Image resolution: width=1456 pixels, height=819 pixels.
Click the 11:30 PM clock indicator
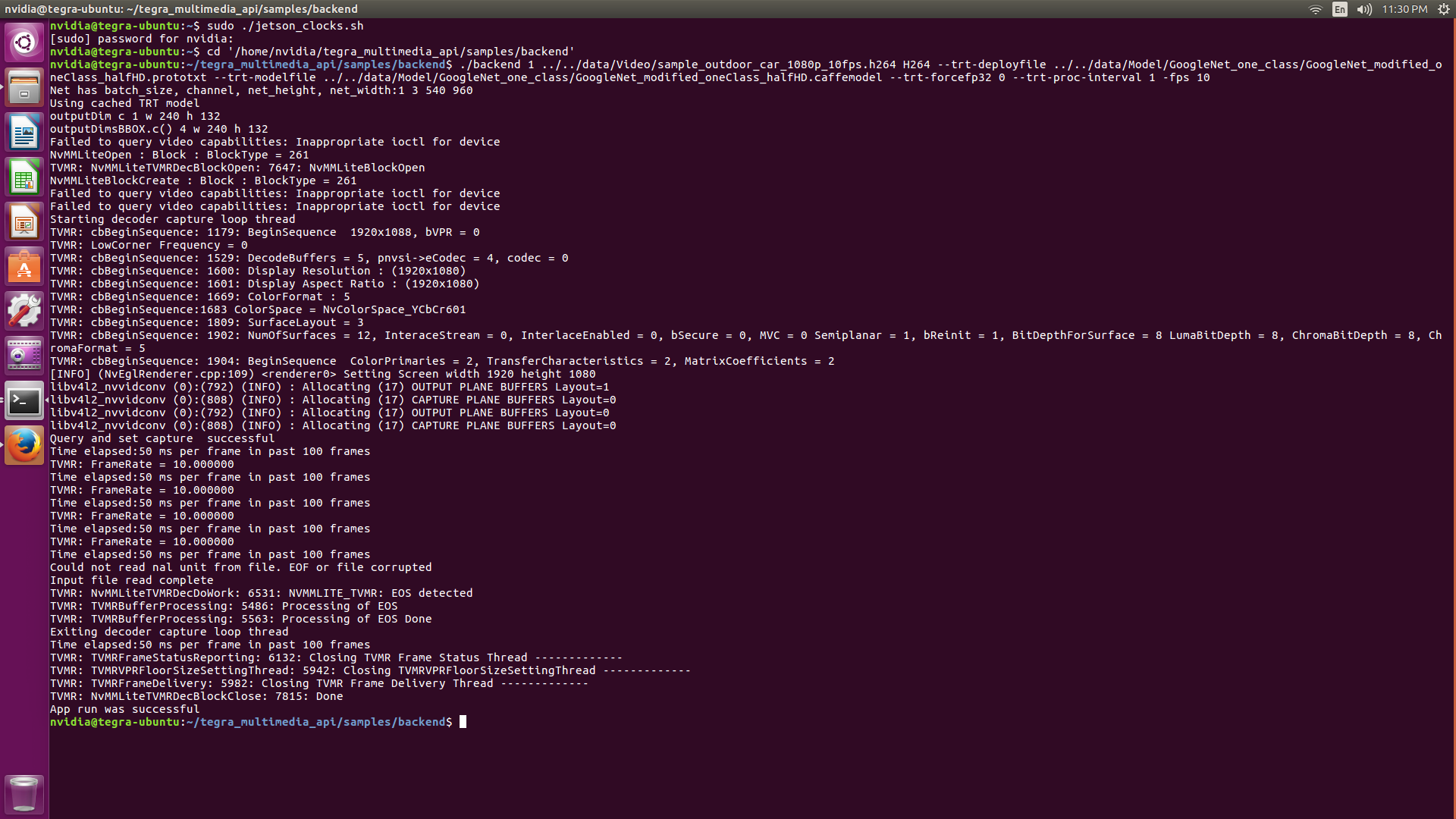tap(1404, 9)
